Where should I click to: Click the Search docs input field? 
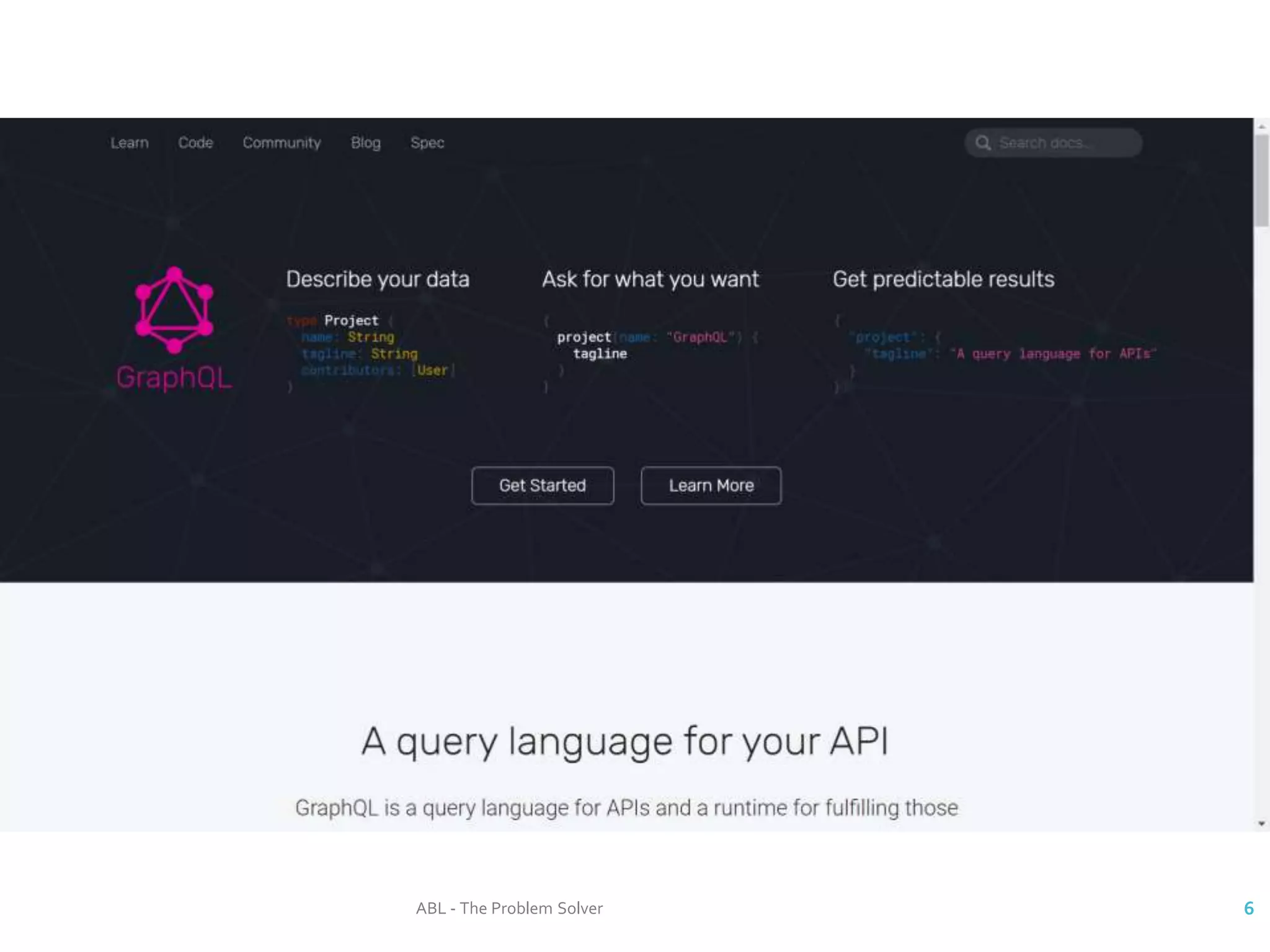1054,143
